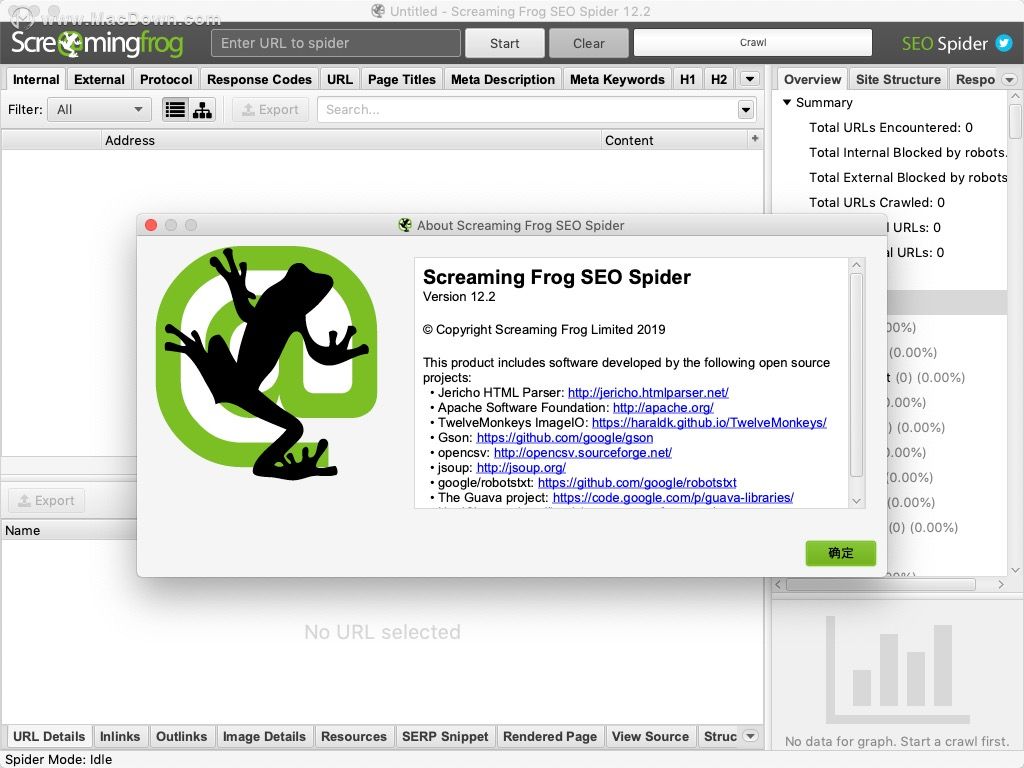This screenshot has width=1024, height=768.
Task: Click the large frog logo in About dialog
Action: pos(266,363)
